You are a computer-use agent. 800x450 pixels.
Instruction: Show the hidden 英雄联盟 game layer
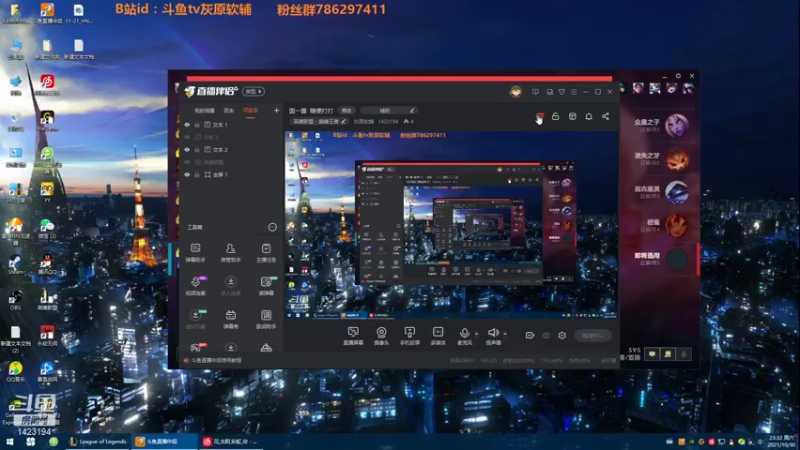pos(187,162)
